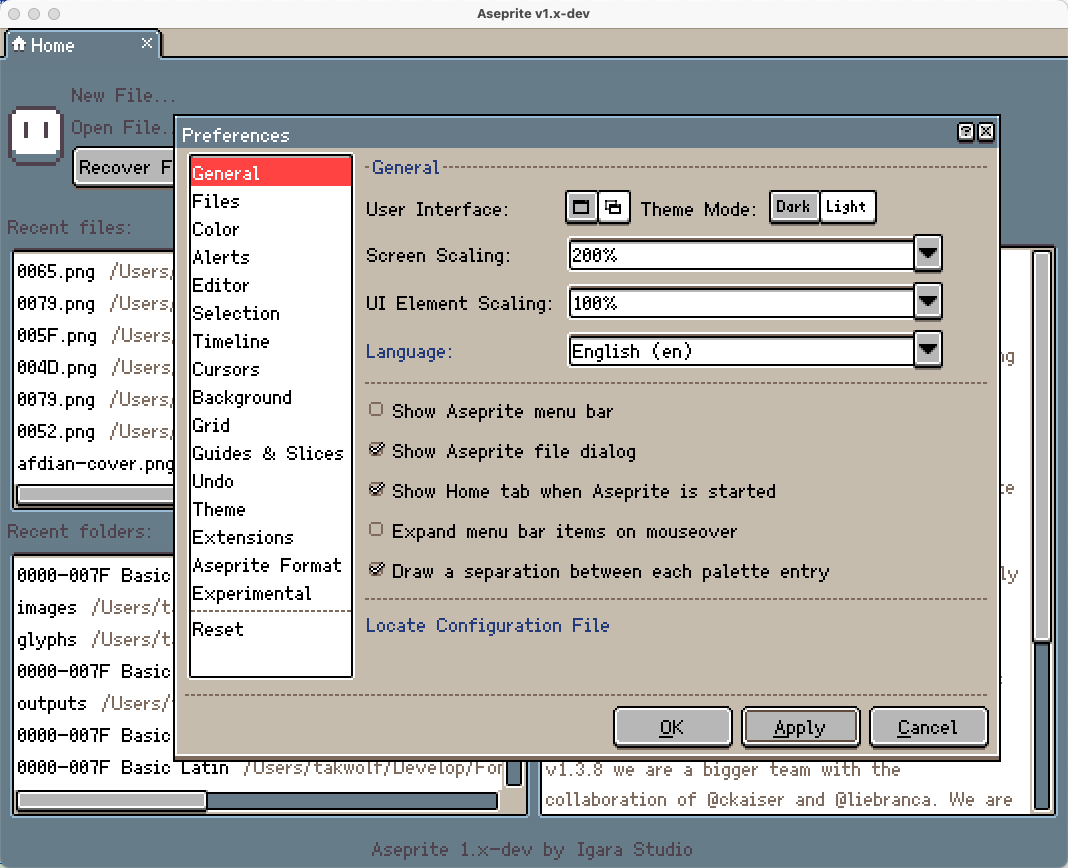The height and width of the screenshot is (868, 1068).
Task: Toggle Show Aseprite file dialog checkbox
Action: click(x=376, y=450)
